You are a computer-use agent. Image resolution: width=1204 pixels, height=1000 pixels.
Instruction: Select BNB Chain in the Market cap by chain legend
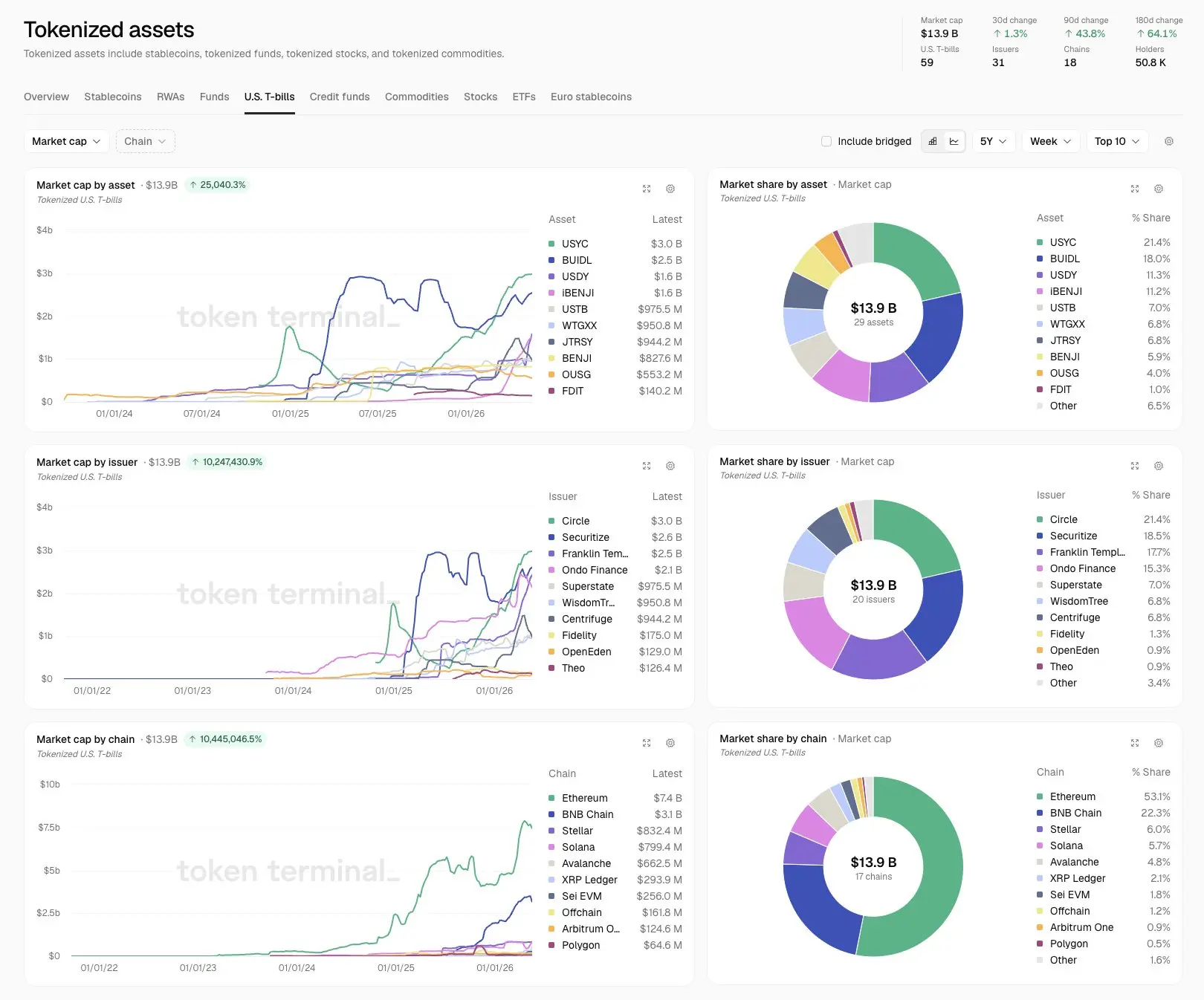[588, 814]
